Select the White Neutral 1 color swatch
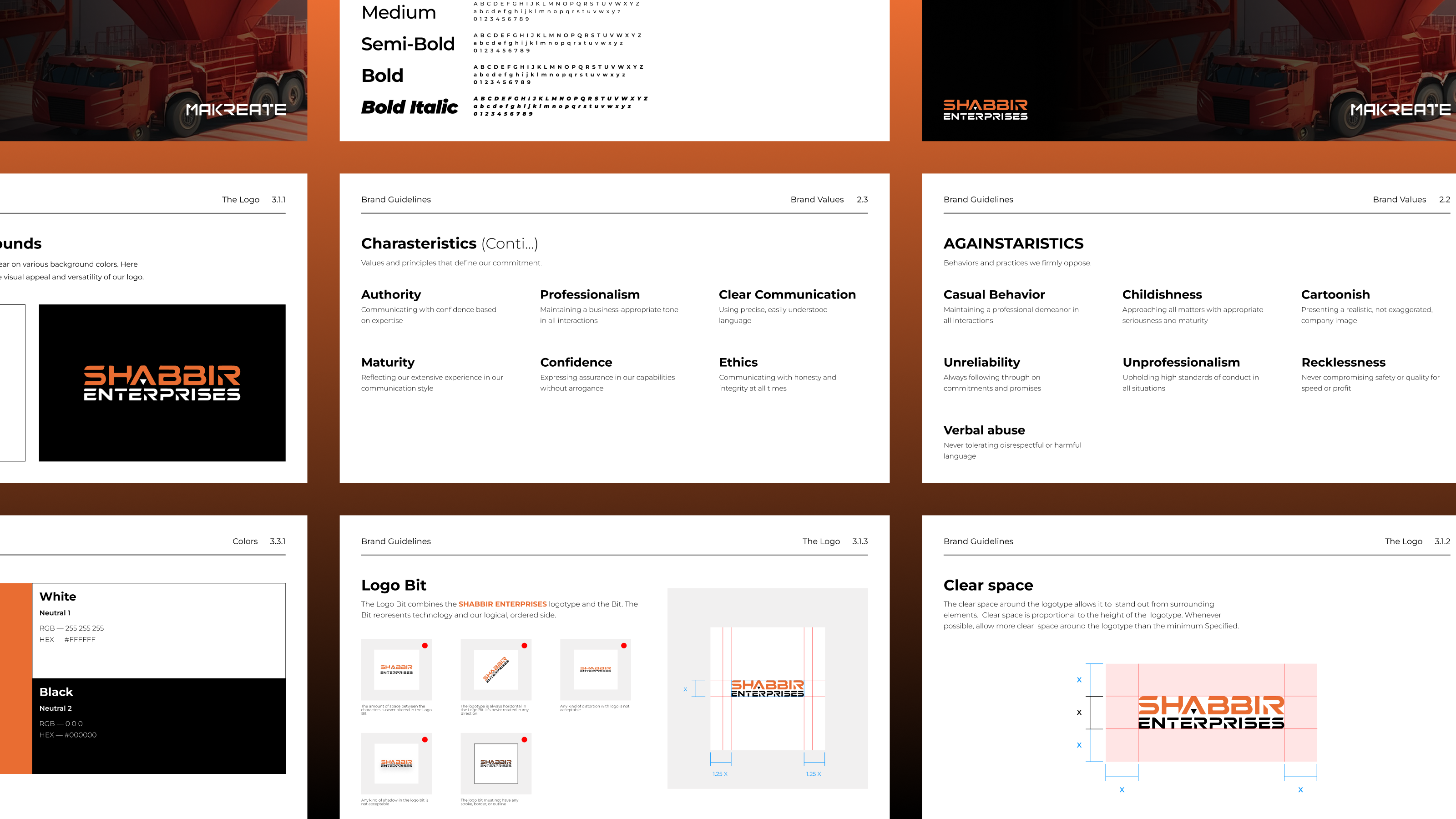The width and height of the screenshot is (1456, 819). tap(159, 630)
